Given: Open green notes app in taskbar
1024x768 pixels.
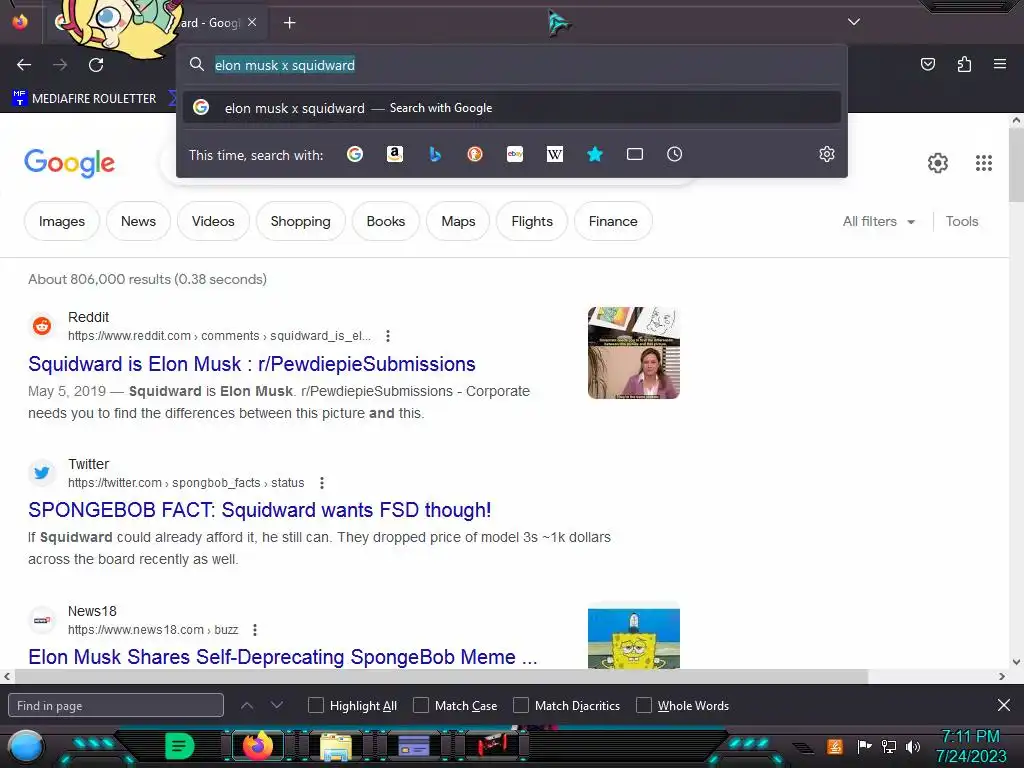Looking at the screenshot, I should (x=180, y=746).
